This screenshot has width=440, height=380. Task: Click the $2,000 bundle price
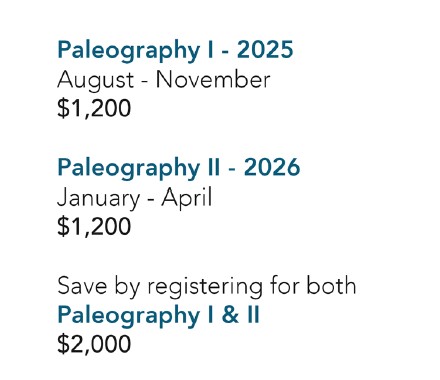94,344
